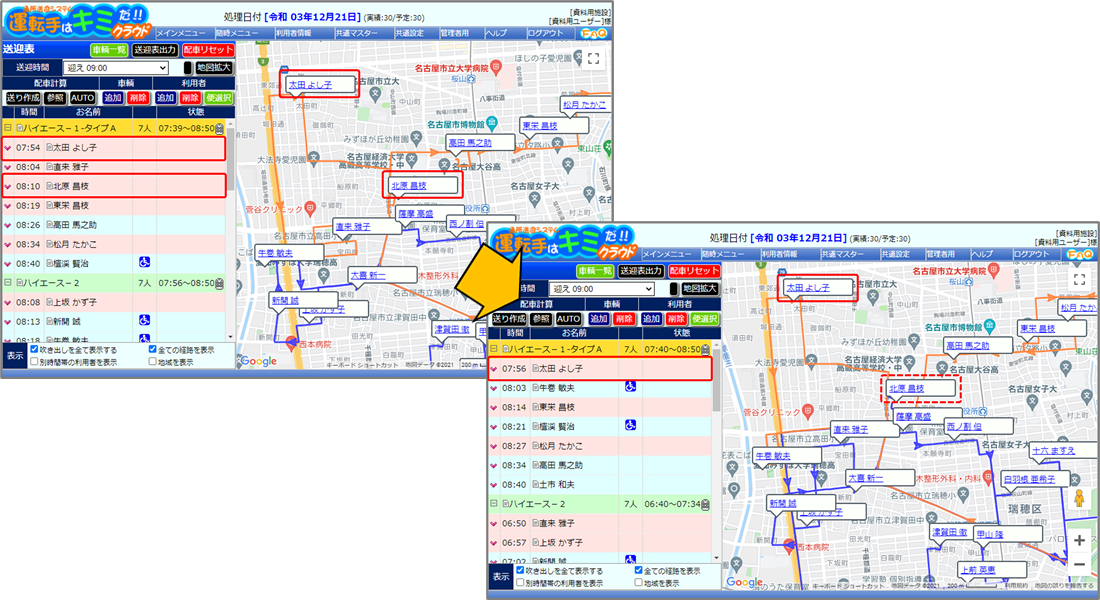Enable 地域を表示 checkbox in back window
This screenshot has height=600, width=1100.
(x=152, y=362)
